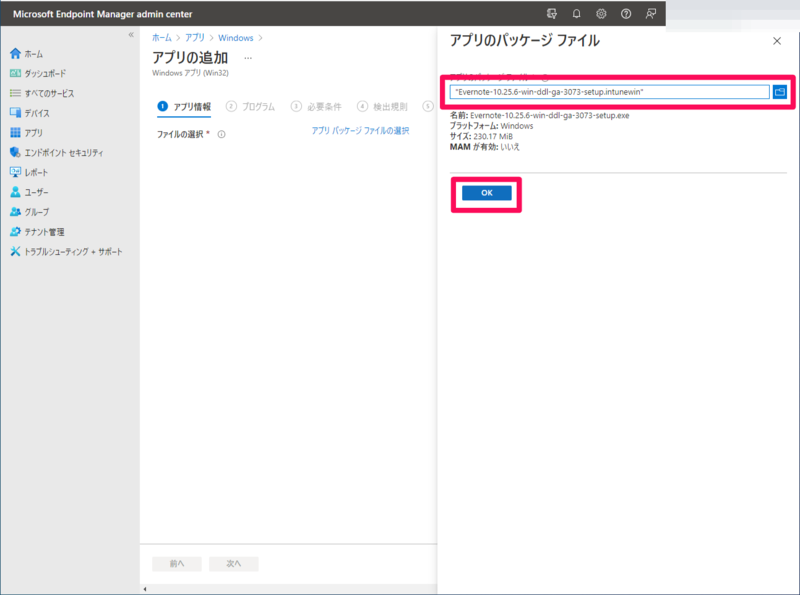800x595 pixels.
Task: Send feedback via the smiley icon
Action: (651, 13)
